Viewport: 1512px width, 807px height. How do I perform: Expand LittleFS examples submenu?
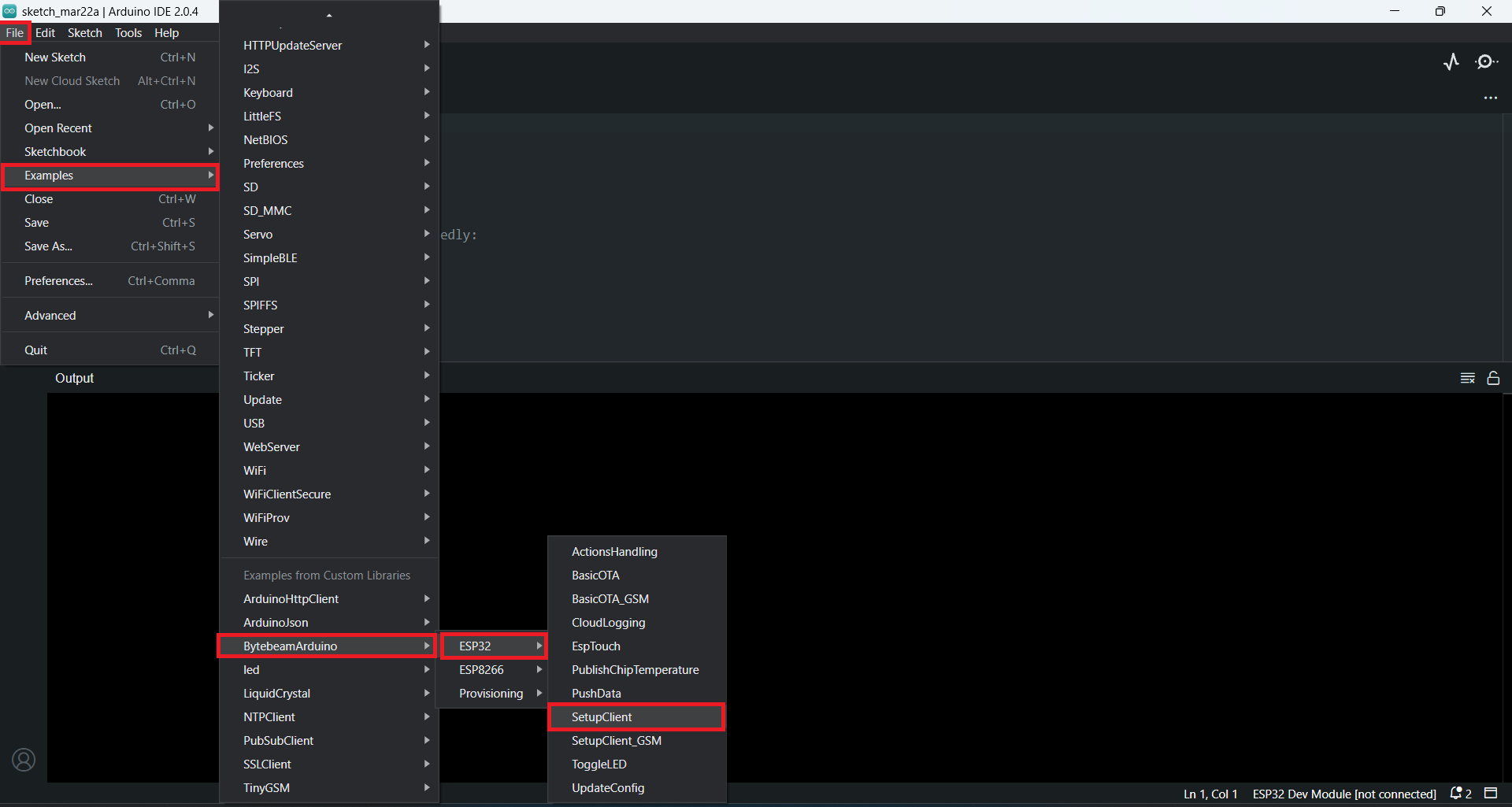(x=328, y=117)
